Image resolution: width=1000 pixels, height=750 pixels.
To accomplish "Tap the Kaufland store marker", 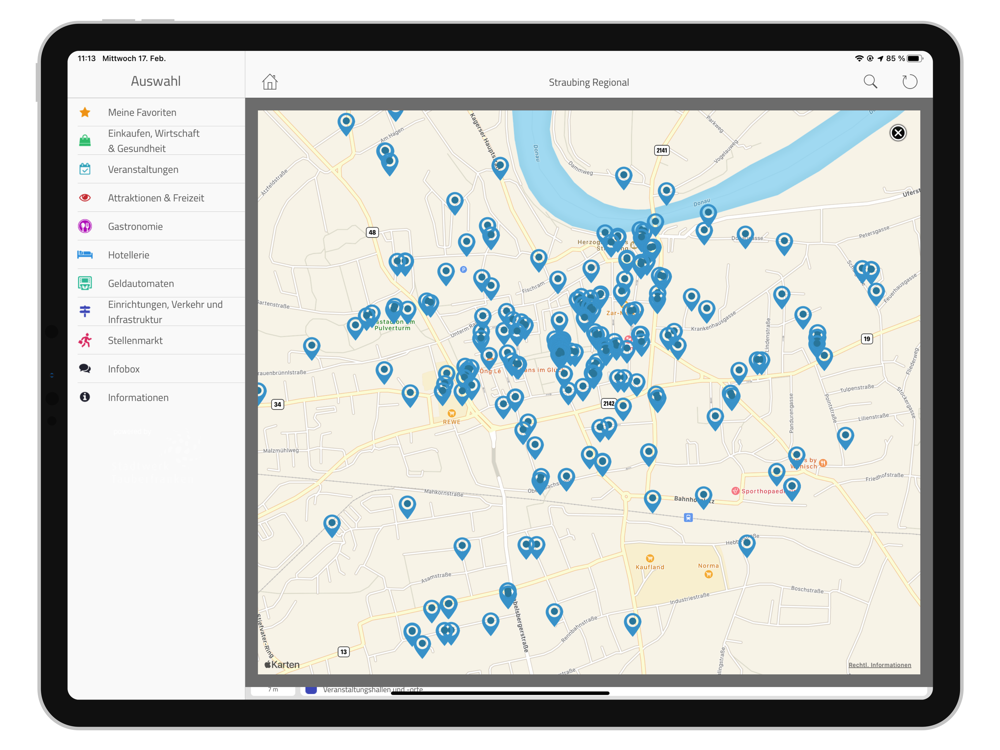I will click(x=650, y=559).
